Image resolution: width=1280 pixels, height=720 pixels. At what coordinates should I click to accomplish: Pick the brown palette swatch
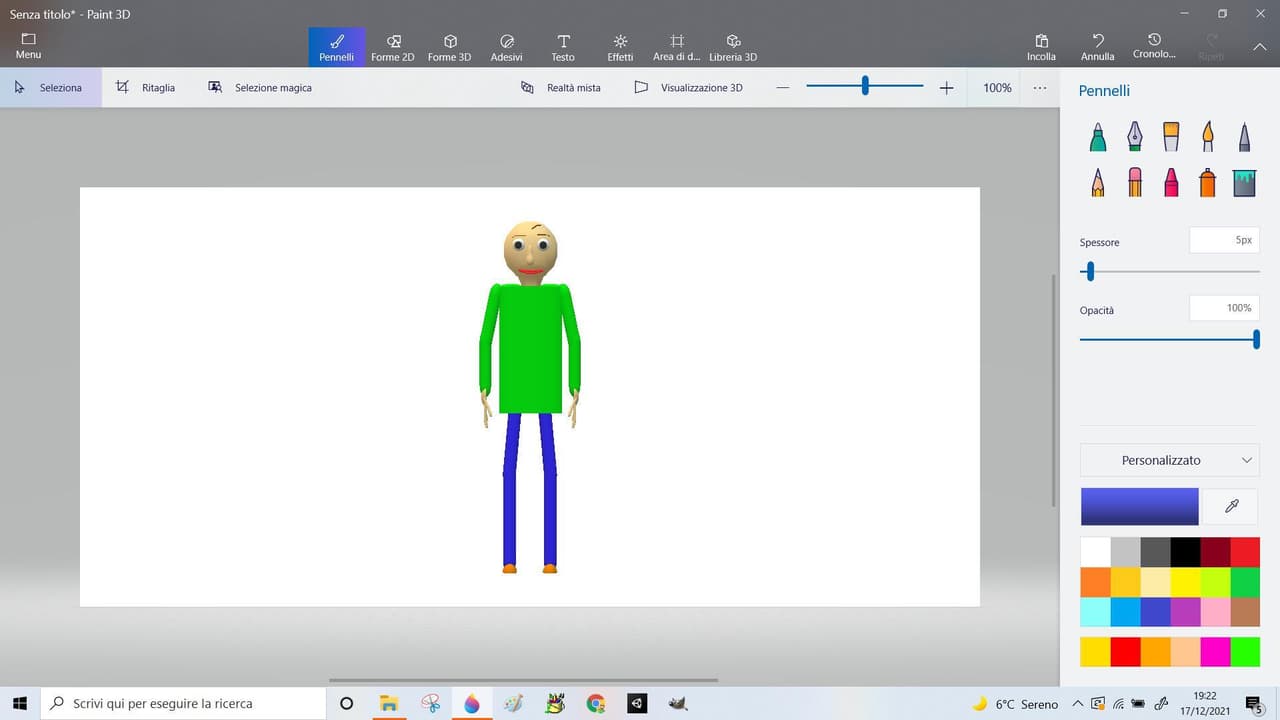tap(1245, 612)
